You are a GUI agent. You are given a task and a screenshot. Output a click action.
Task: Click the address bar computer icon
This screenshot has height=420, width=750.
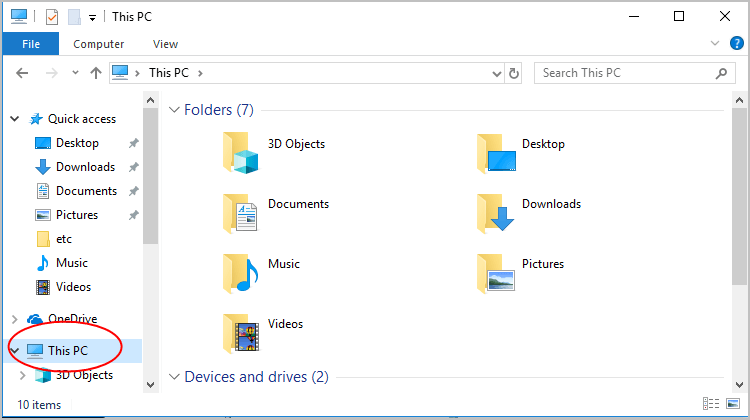click(120, 73)
